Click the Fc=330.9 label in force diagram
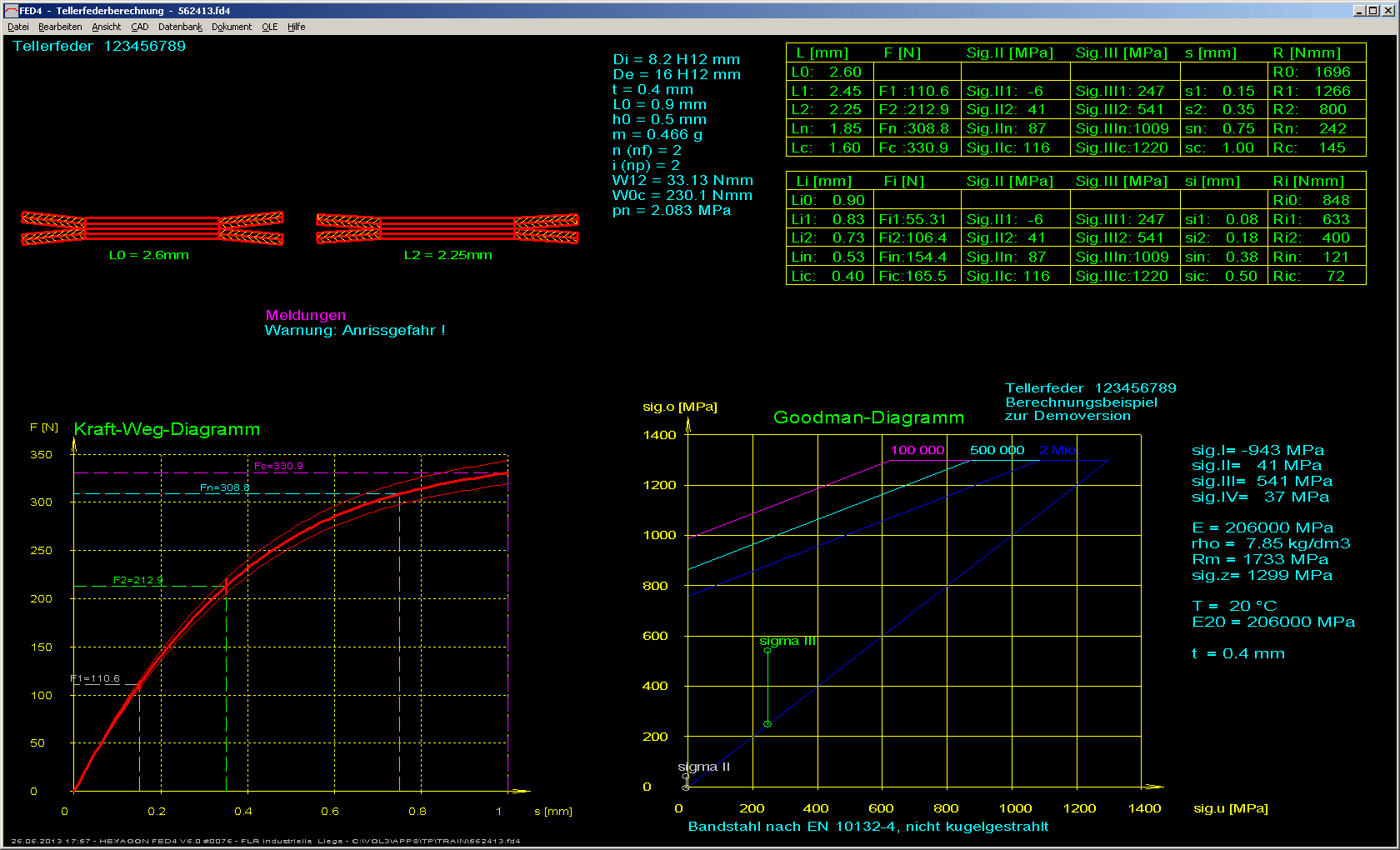The height and width of the screenshot is (850, 1400). click(278, 466)
